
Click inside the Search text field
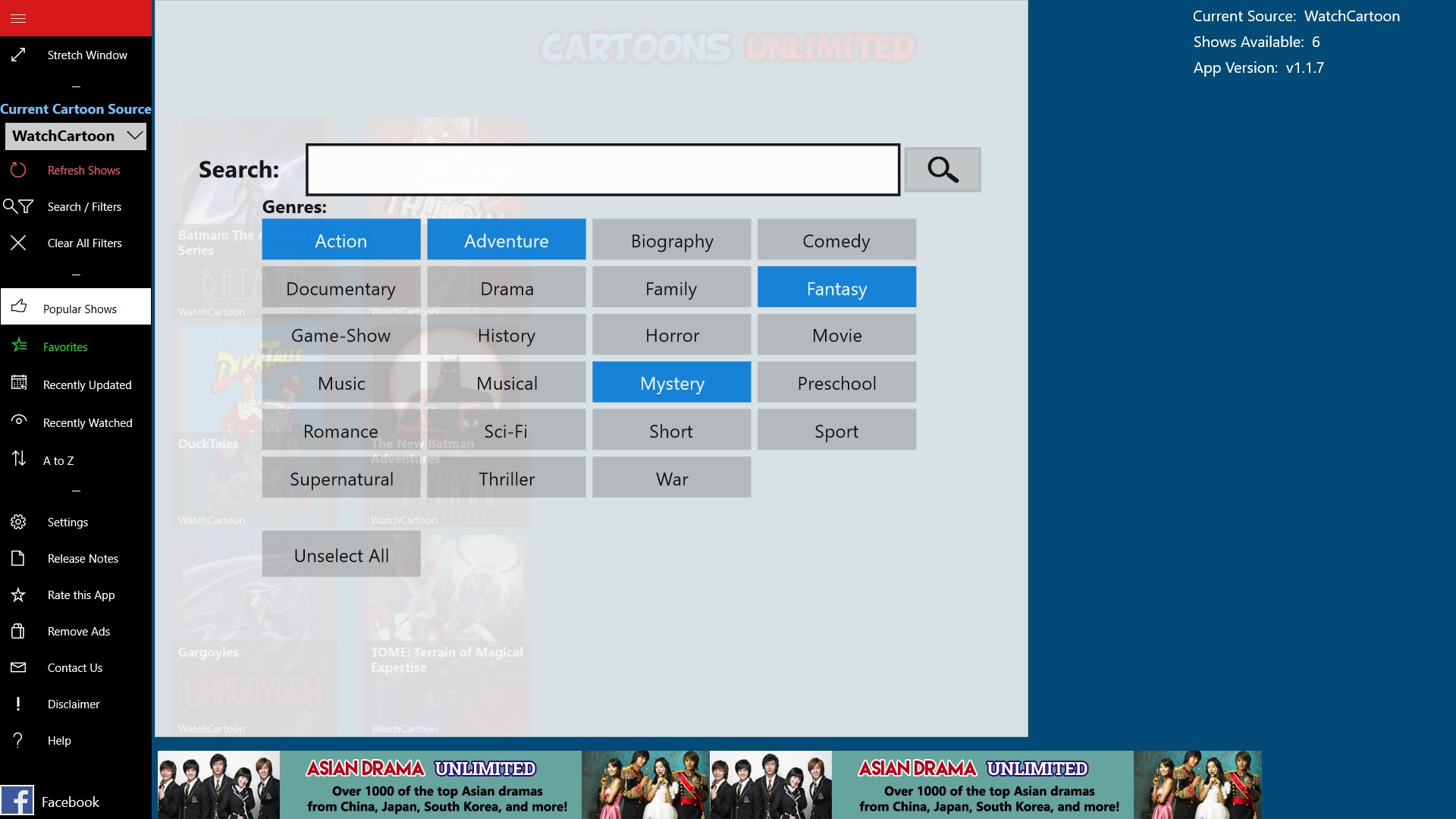pos(602,170)
